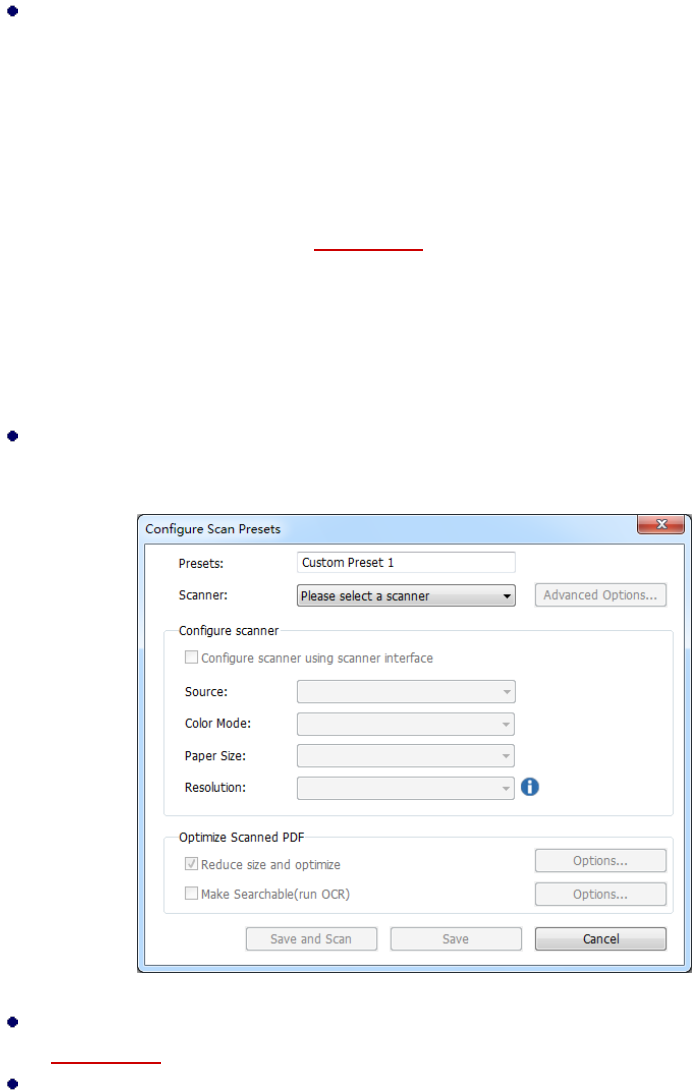Click the Optimize Scanned PDF group heading
The height and width of the screenshot is (1091, 692).
click(241, 837)
